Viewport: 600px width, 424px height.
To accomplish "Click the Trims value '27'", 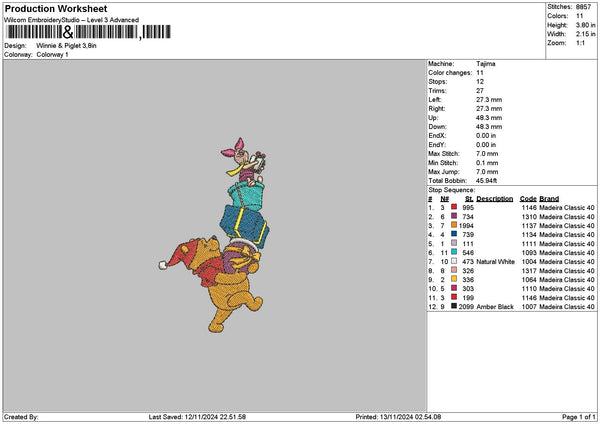I will point(480,91).
